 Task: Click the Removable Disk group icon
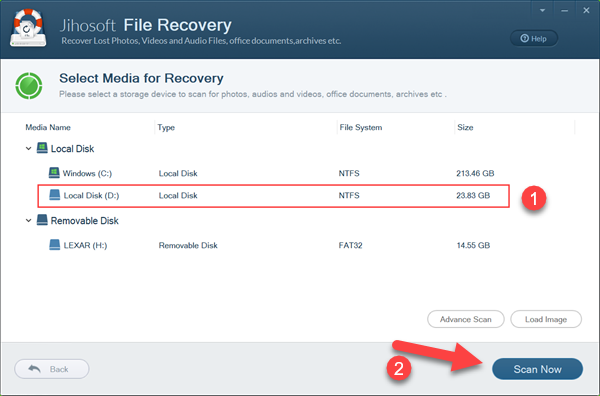point(42,220)
